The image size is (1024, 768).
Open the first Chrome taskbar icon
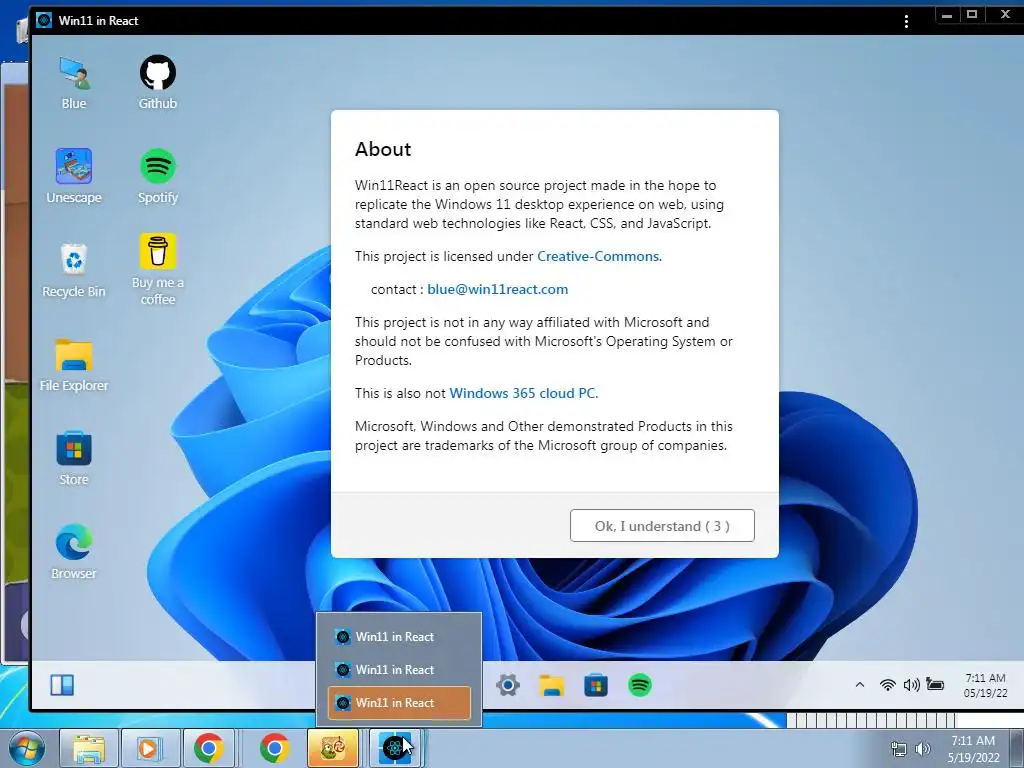(208, 748)
